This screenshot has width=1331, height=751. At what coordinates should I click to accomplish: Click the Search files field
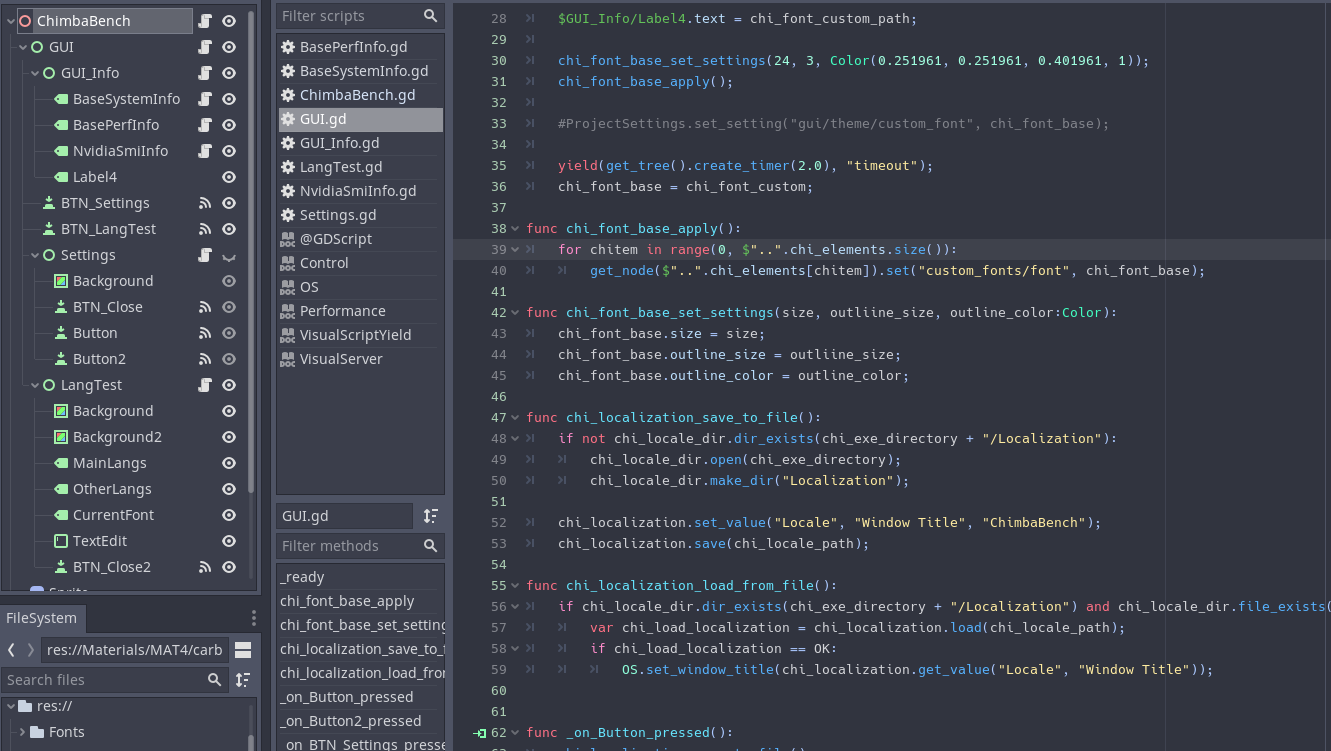point(114,680)
